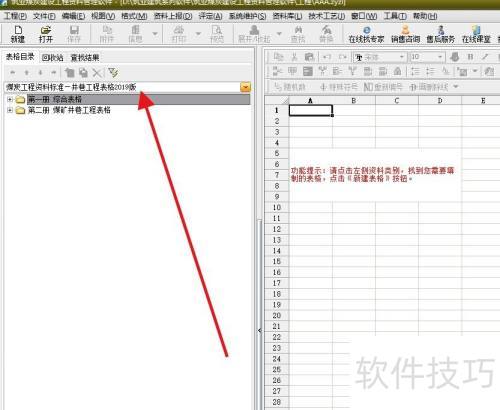Click column D header
The image size is (500, 410).
point(440,100)
